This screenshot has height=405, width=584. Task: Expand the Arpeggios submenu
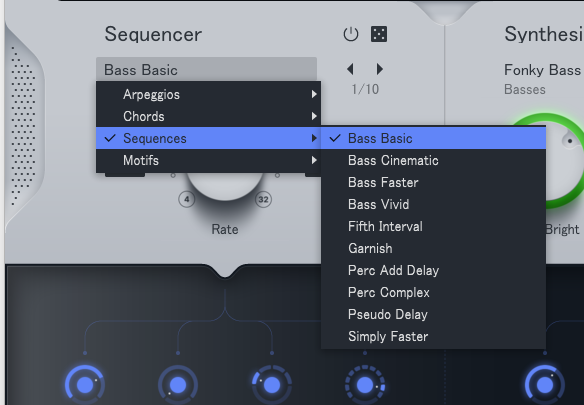pyautogui.click(x=208, y=94)
